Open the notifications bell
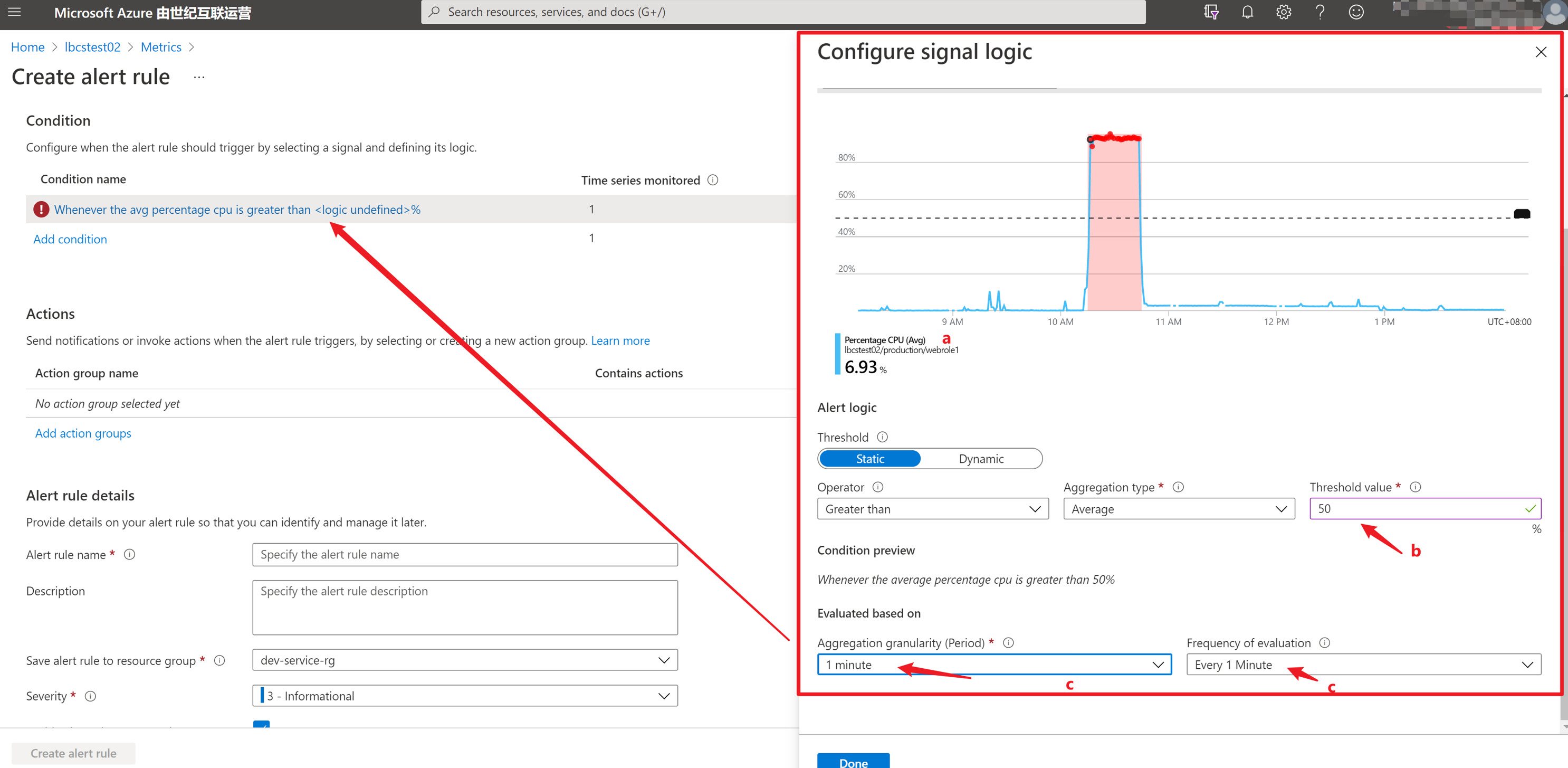This screenshot has height=768, width=1568. (1247, 12)
